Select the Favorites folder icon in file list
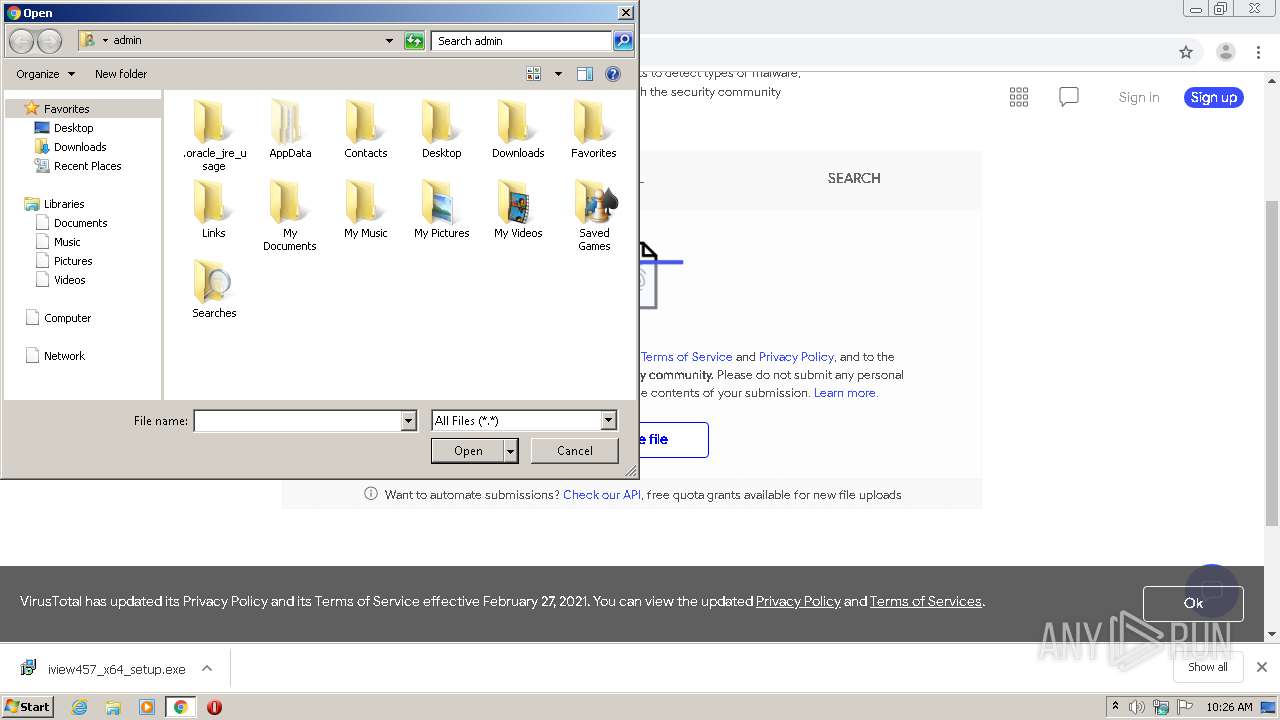This screenshot has width=1280, height=720. coord(594,129)
